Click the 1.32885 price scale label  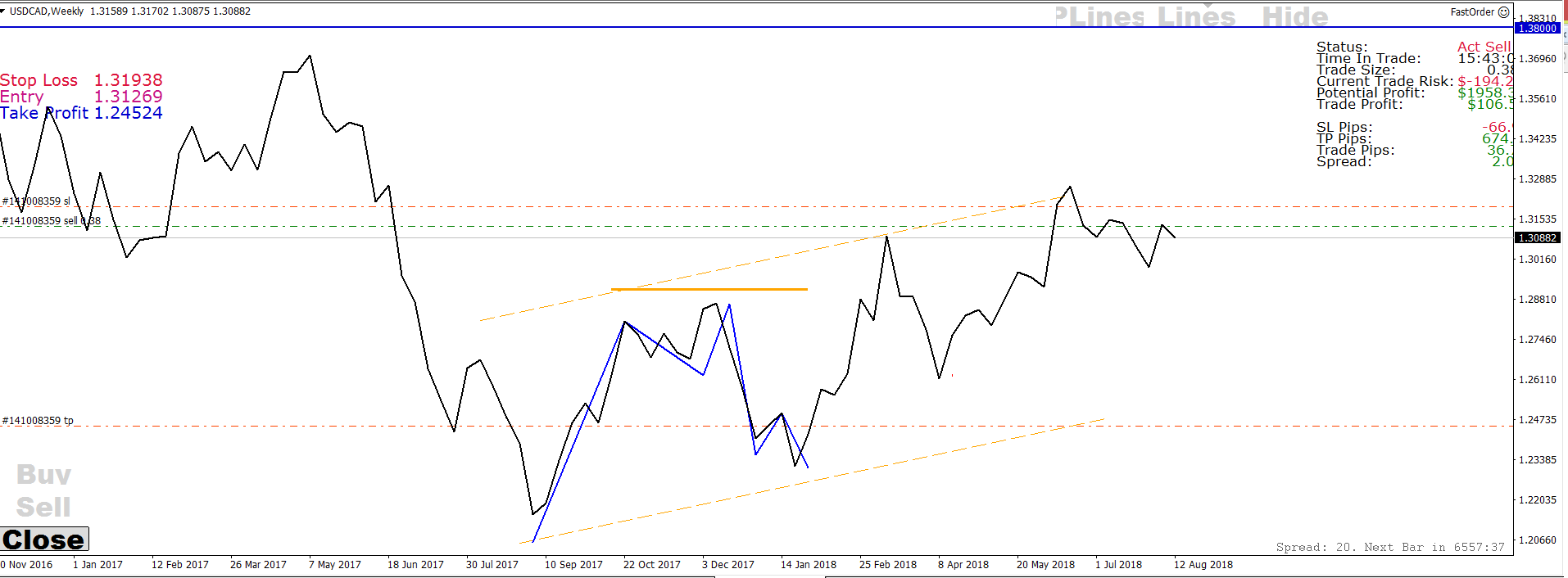point(1538,179)
